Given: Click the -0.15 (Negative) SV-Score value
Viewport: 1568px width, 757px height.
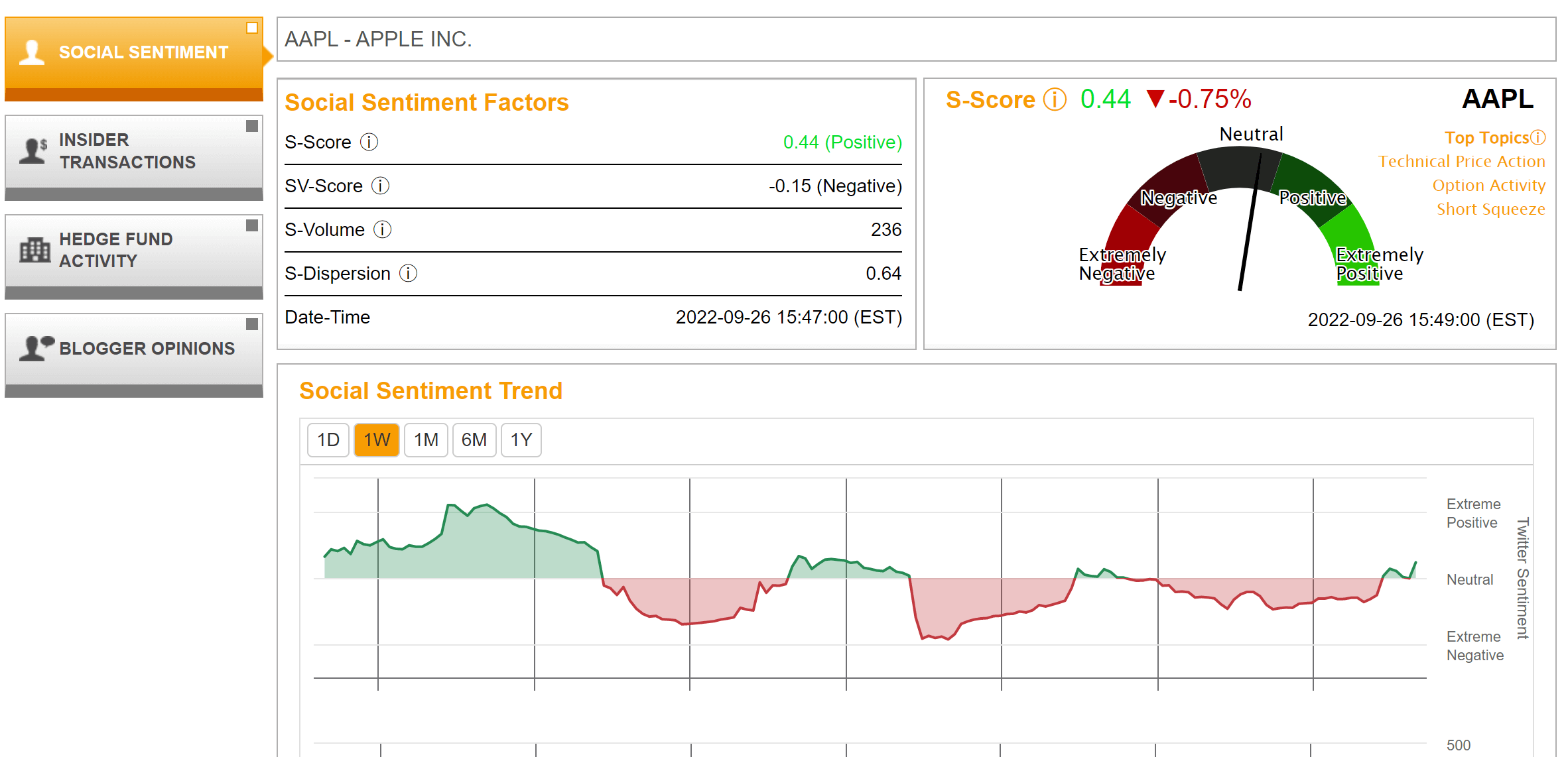Looking at the screenshot, I should 835,186.
